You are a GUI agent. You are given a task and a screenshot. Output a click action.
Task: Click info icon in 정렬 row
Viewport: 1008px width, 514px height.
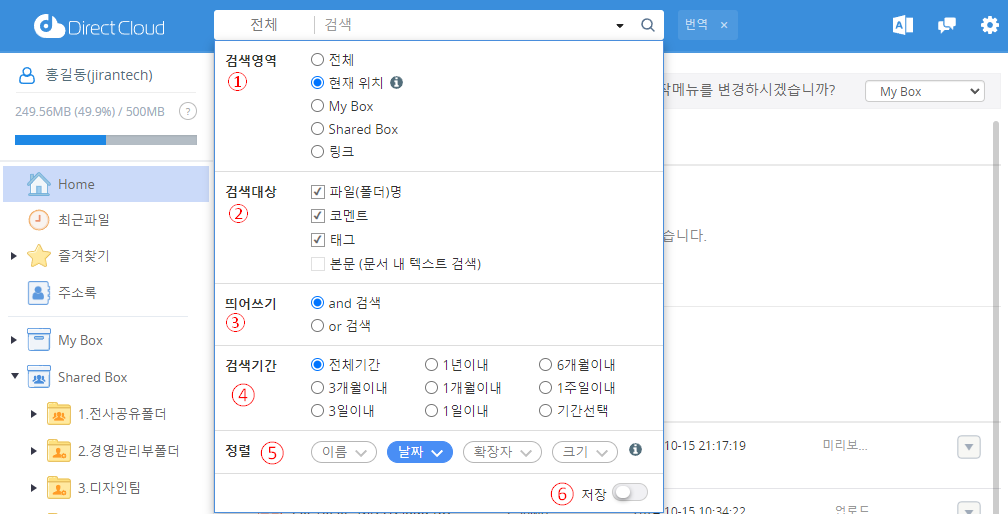[635, 449]
